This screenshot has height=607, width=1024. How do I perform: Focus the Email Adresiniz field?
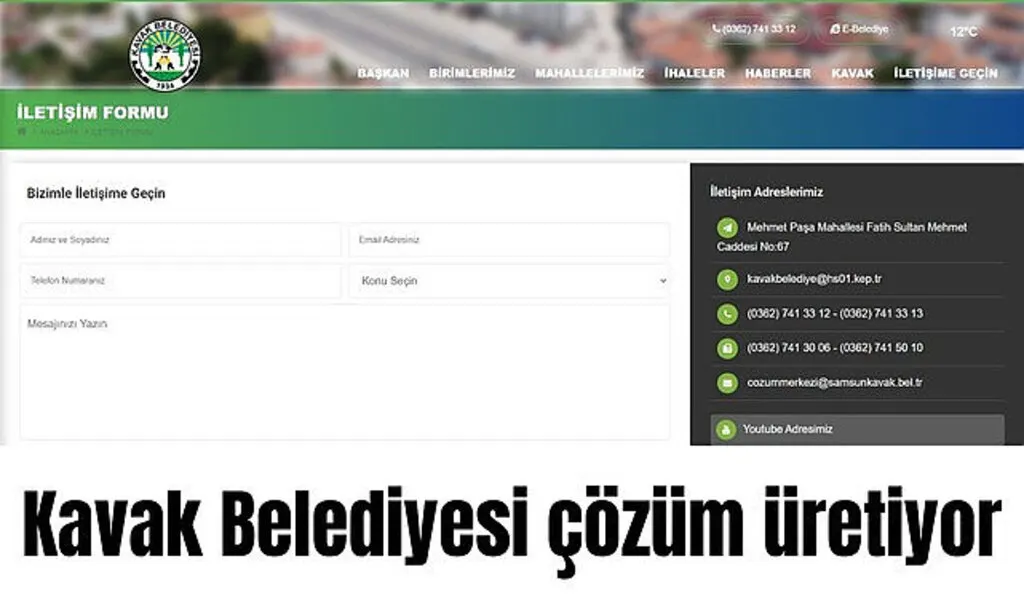509,240
